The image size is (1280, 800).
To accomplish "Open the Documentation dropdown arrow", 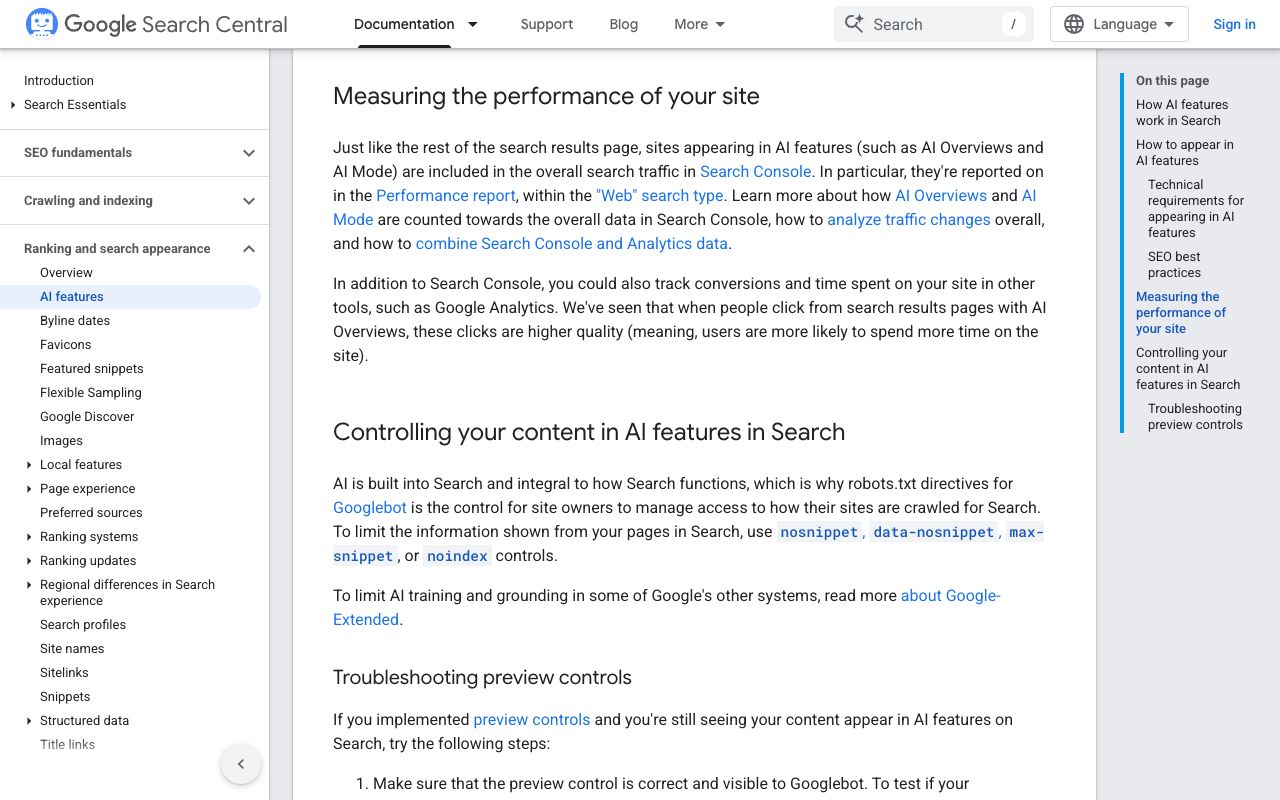I will point(473,24).
